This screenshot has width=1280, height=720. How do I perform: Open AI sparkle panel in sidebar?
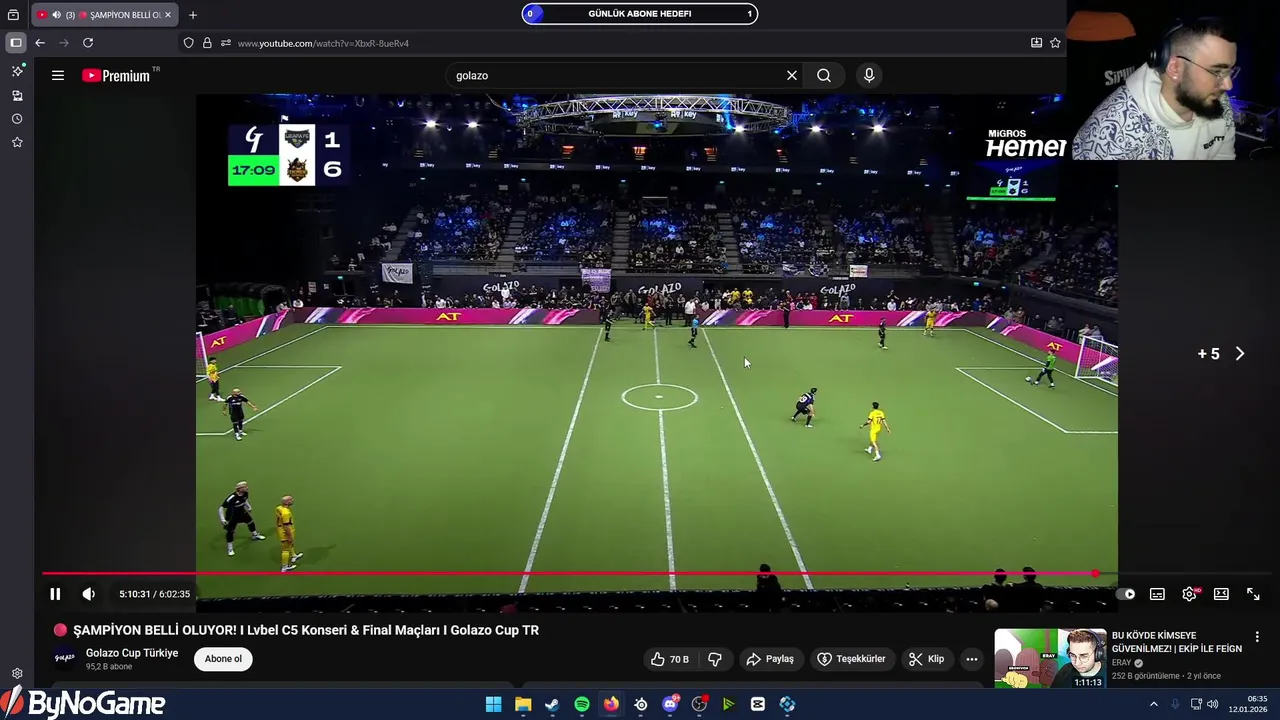click(x=17, y=71)
